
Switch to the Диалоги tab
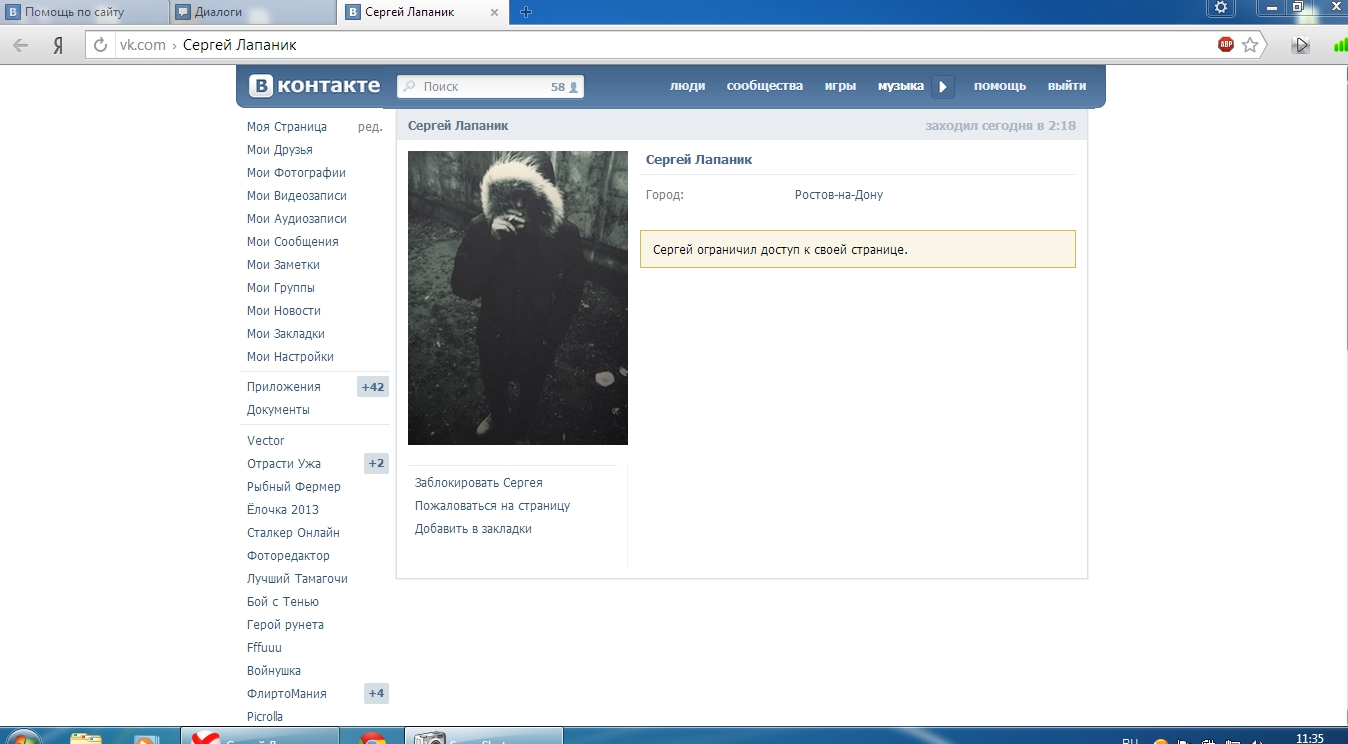(x=251, y=12)
